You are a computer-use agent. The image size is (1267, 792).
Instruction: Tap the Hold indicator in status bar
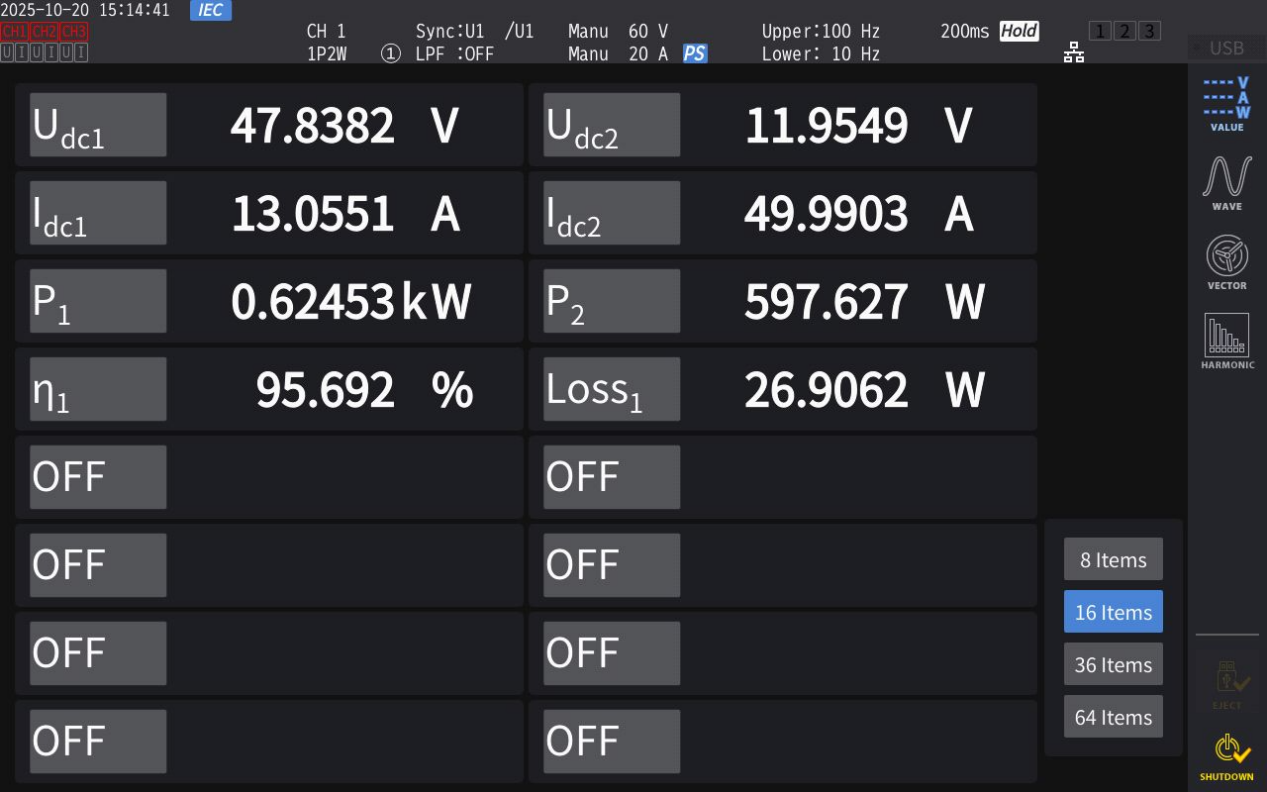[1019, 31]
